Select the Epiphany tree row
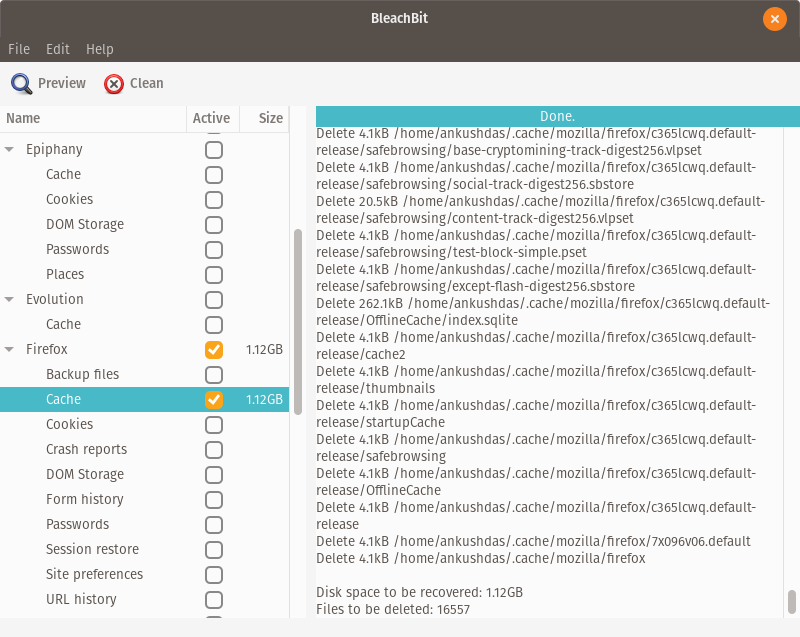 (144, 149)
